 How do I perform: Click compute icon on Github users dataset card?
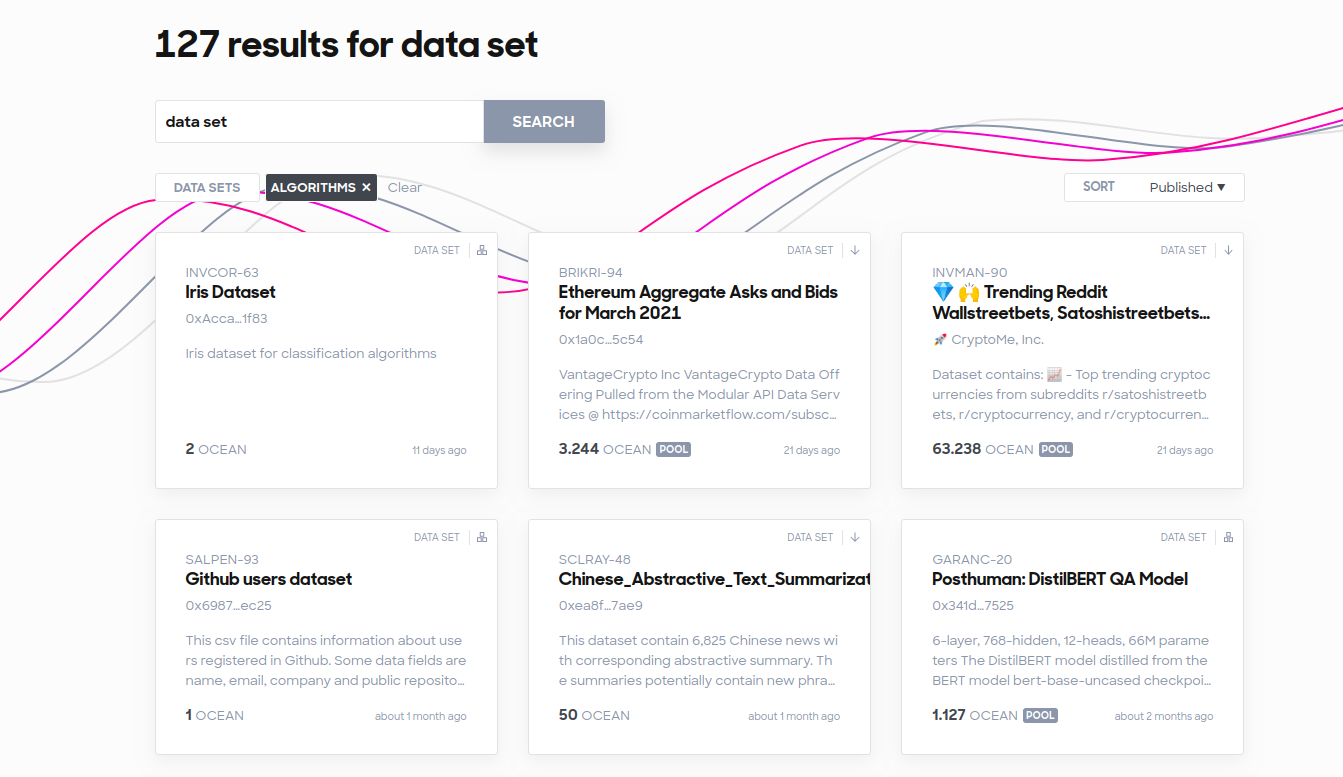tap(482, 537)
